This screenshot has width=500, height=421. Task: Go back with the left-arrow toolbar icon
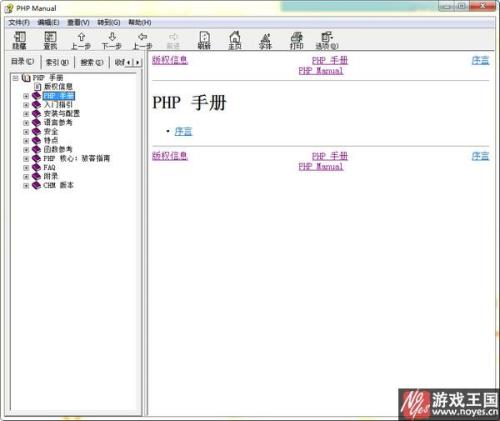click(143, 37)
